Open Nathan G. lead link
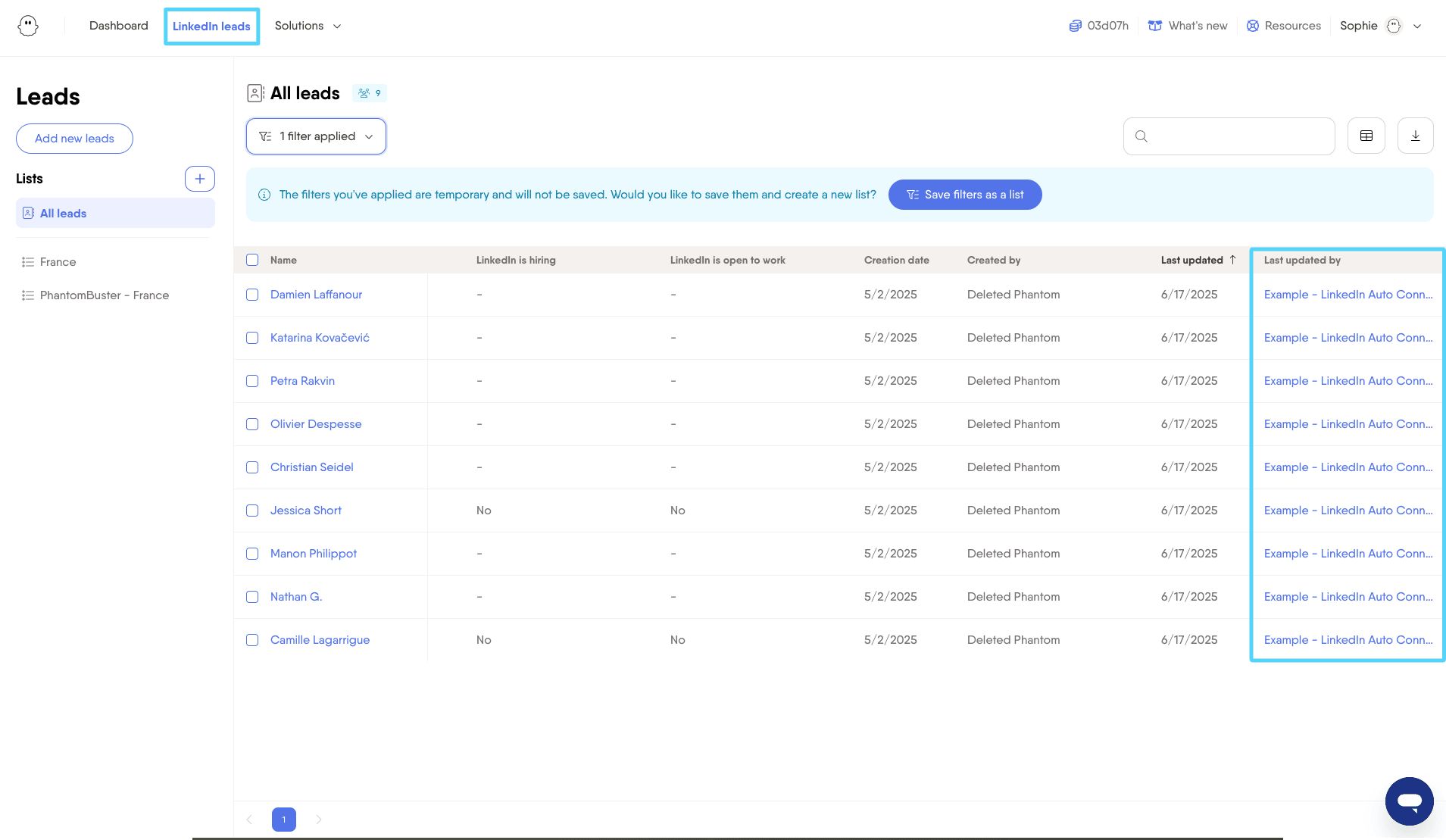Image resolution: width=1446 pixels, height=840 pixels. (x=296, y=597)
